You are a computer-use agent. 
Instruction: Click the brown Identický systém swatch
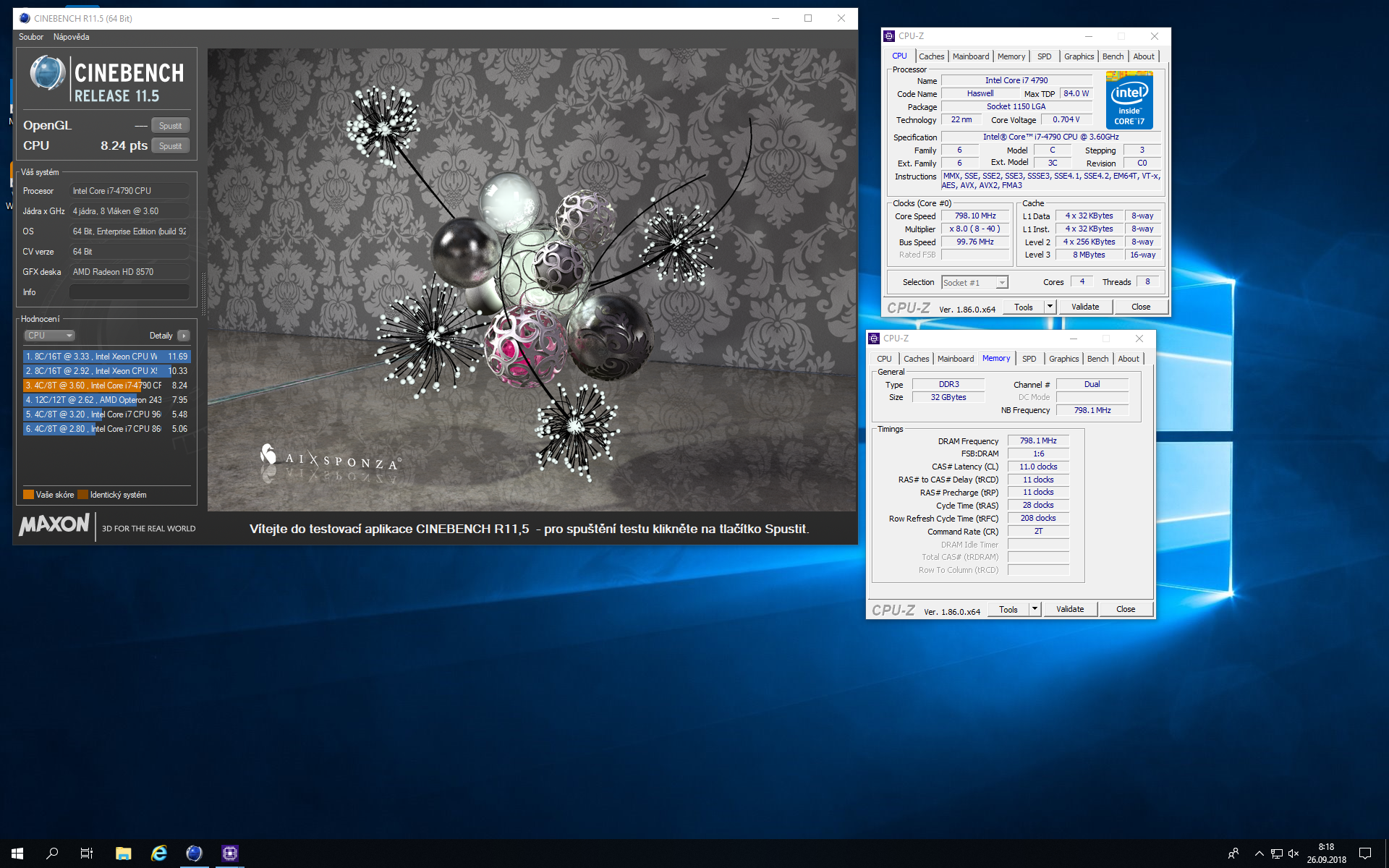click(82, 495)
